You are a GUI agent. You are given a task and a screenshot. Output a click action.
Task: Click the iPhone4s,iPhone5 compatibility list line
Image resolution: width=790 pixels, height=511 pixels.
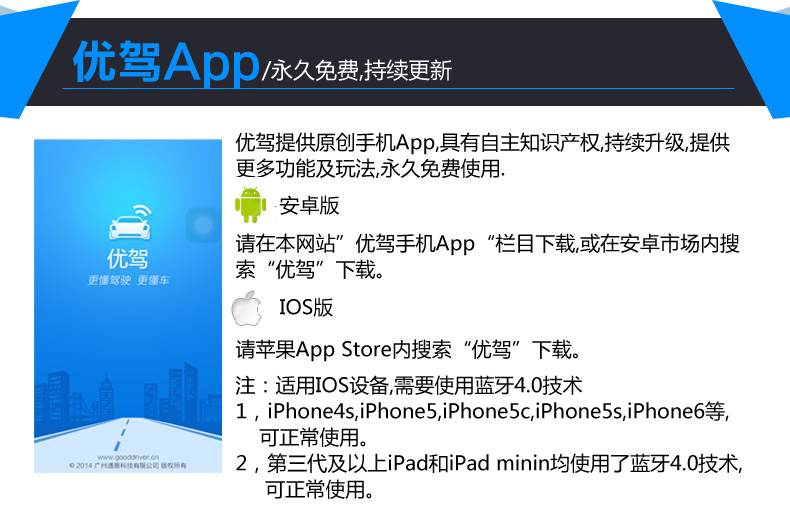[482, 411]
